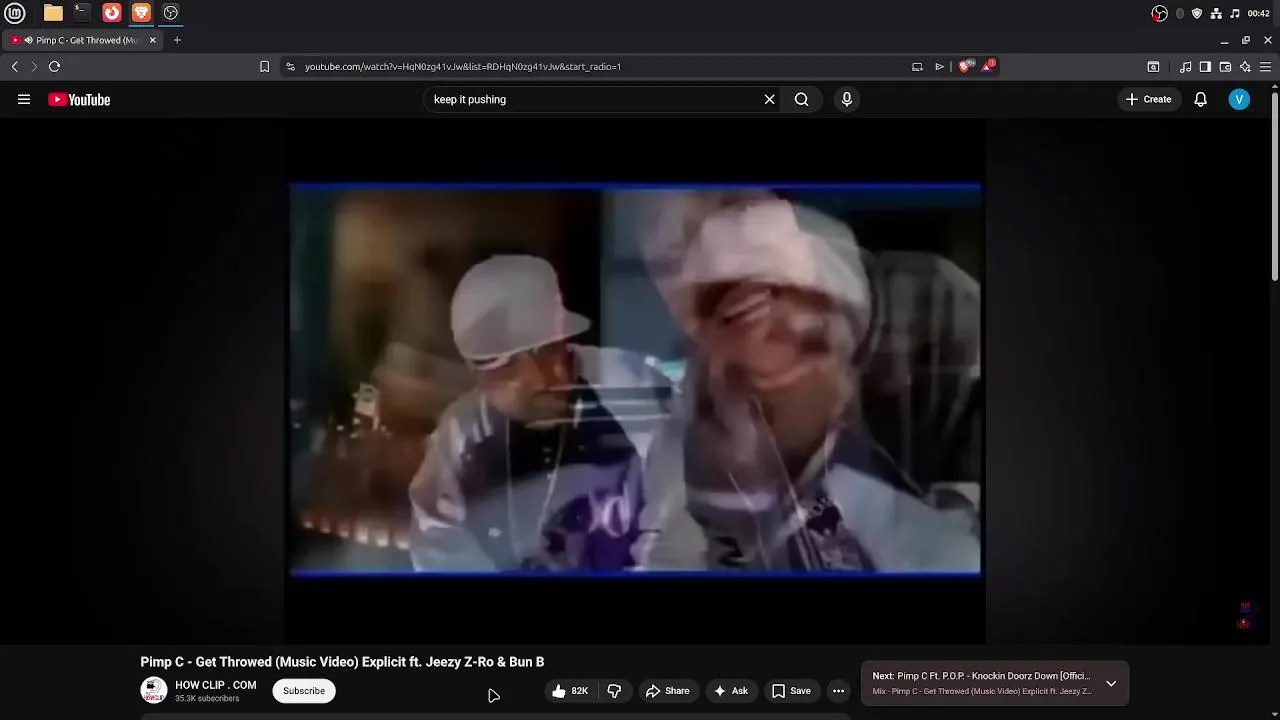Viewport: 1280px width, 720px height.
Task: Open site settings icon in address bar
Action: [x=290, y=66]
